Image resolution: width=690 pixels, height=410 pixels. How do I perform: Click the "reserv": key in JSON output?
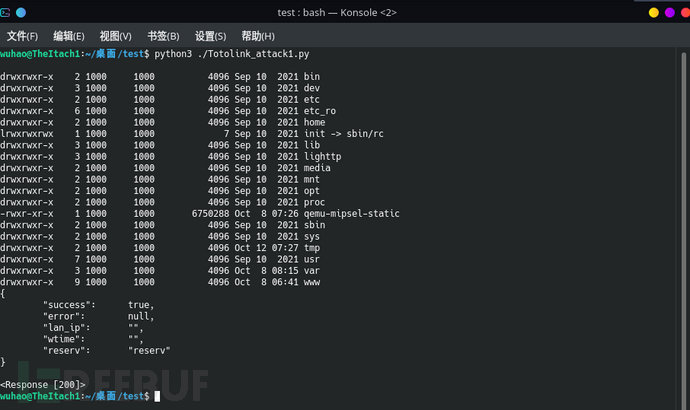click(x=66, y=351)
